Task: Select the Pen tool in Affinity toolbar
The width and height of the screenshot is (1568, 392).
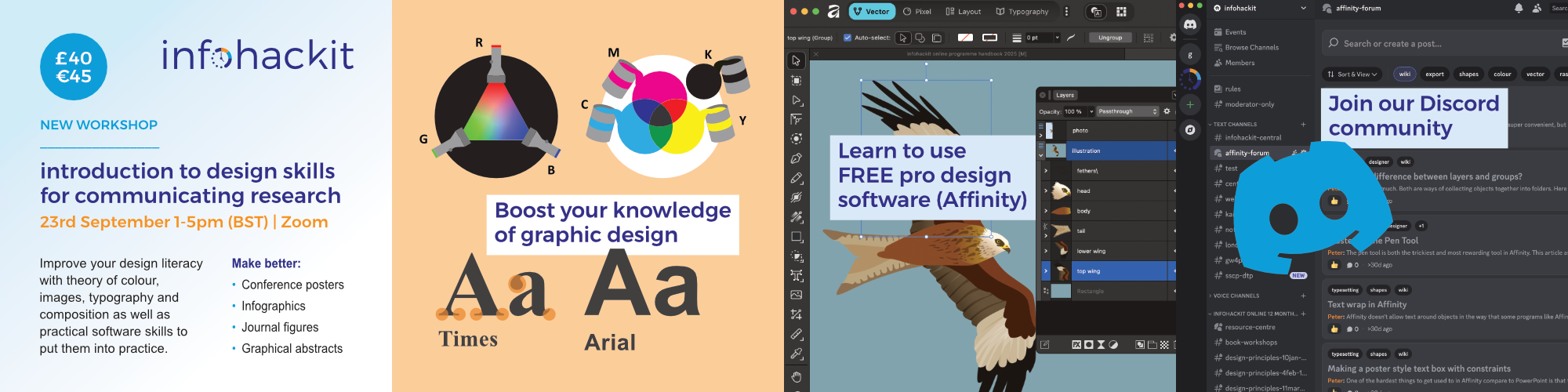Action: pos(796,158)
